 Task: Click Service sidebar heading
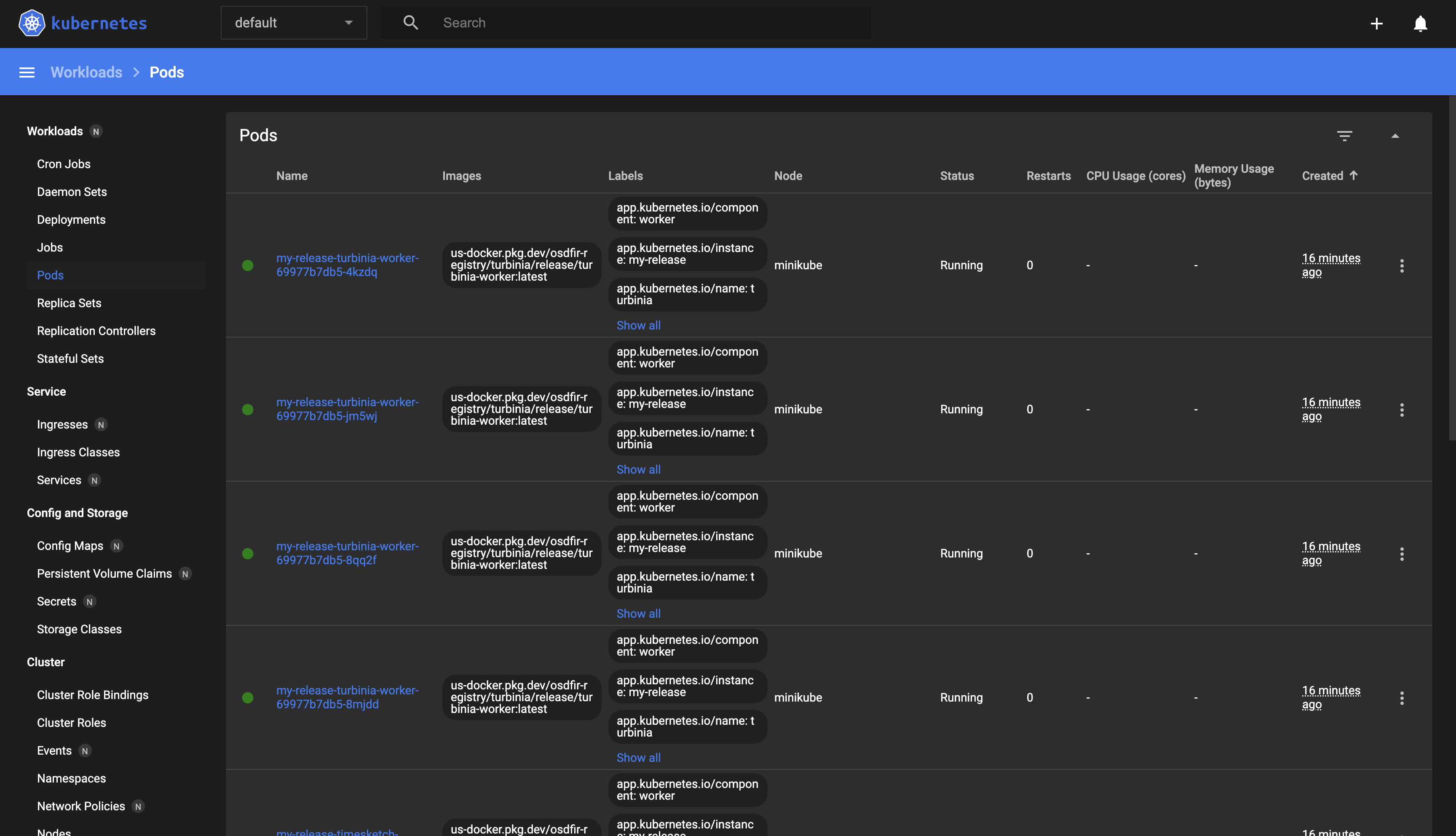click(x=46, y=391)
